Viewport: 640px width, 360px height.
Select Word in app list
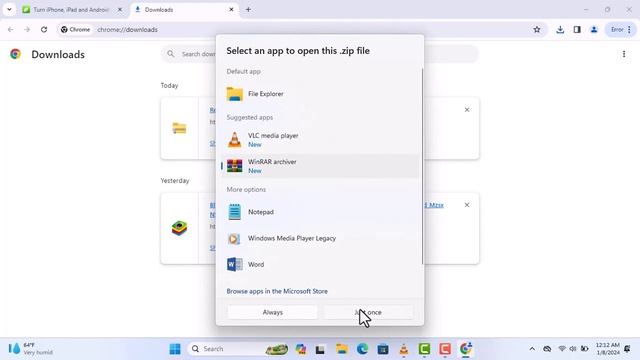(x=320, y=264)
